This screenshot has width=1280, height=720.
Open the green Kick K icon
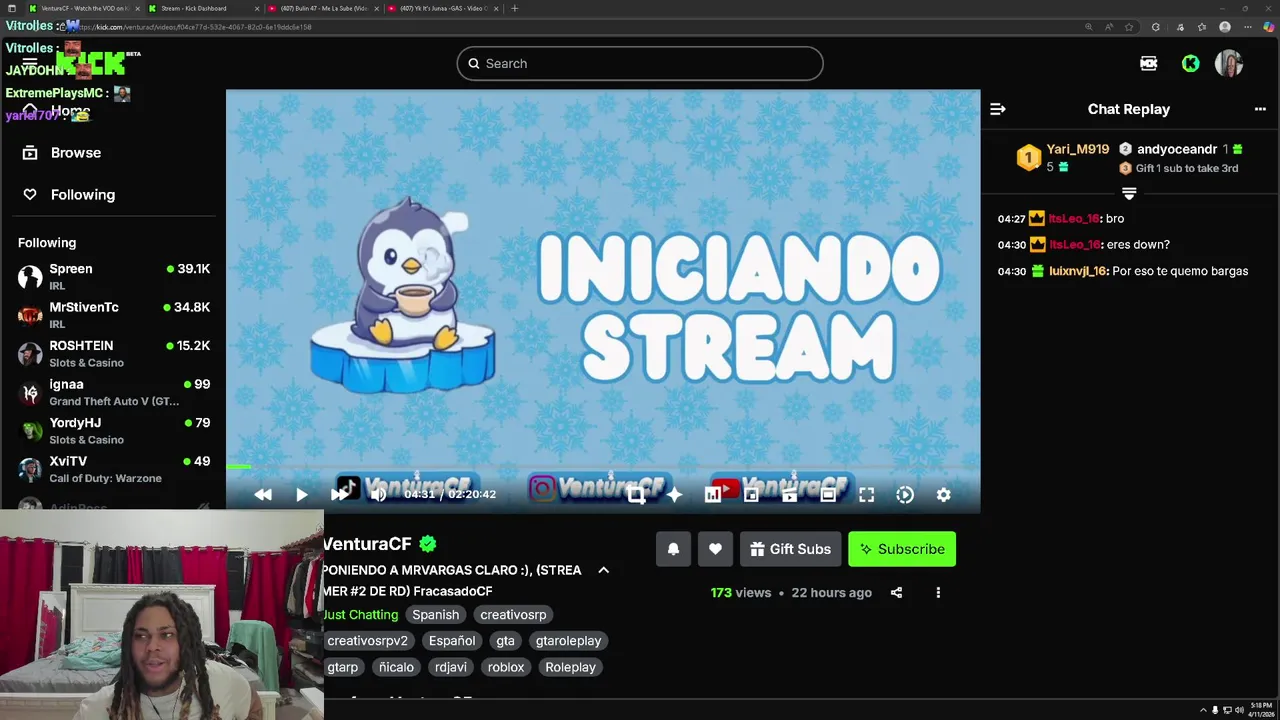1190,63
